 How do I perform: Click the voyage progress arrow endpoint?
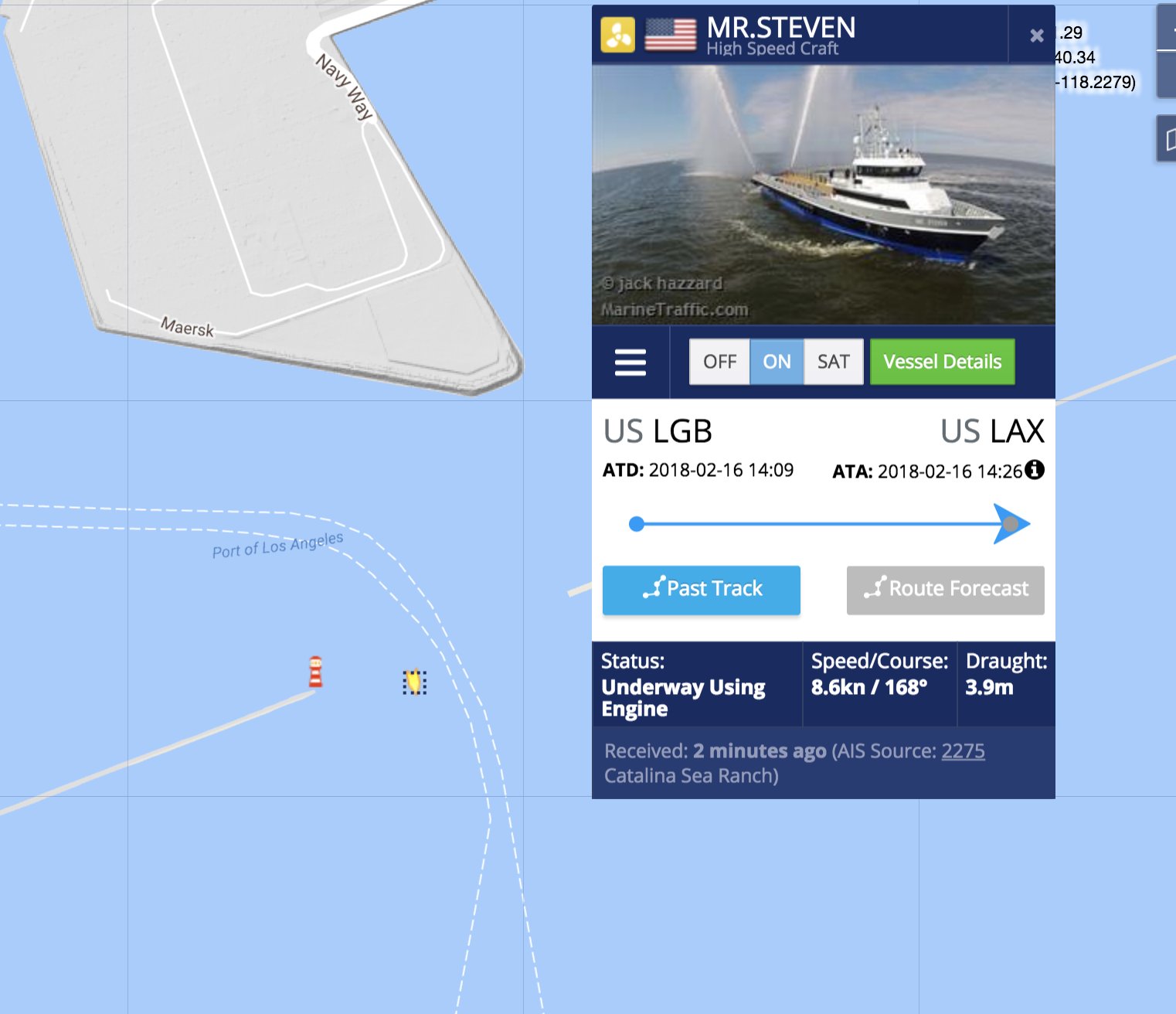click(1011, 524)
